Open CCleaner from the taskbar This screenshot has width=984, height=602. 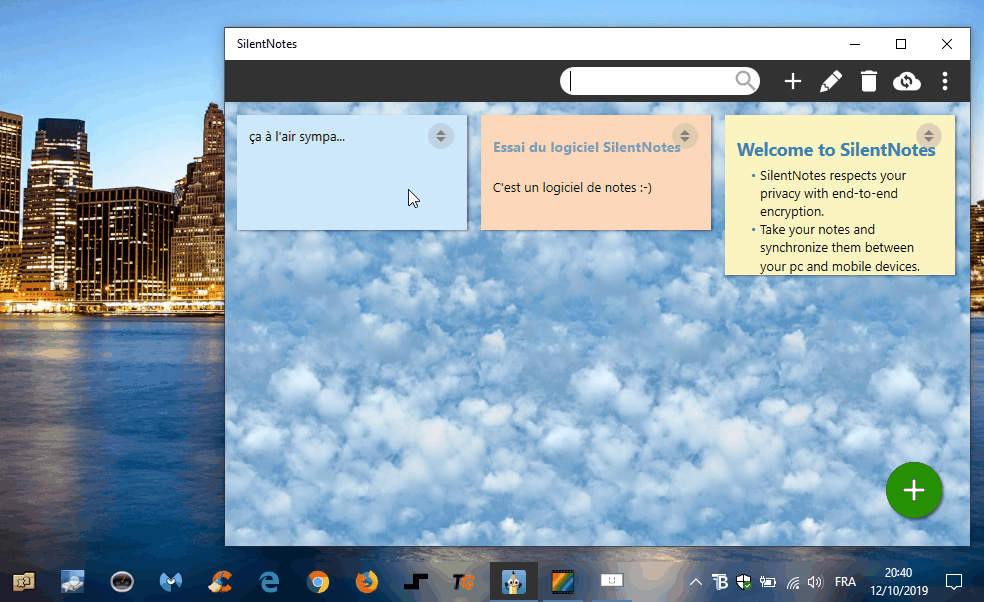pyautogui.click(x=220, y=583)
